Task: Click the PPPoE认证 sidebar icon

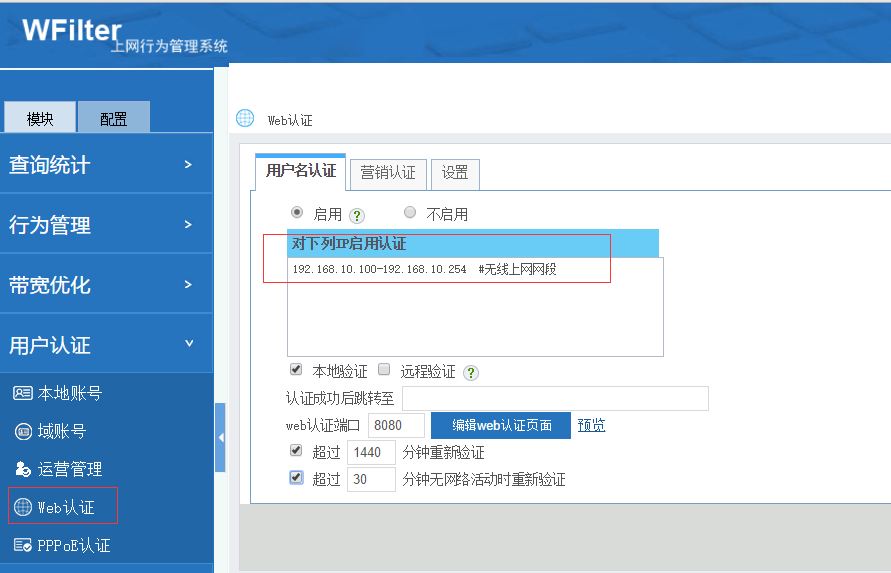Action: point(22,545)
